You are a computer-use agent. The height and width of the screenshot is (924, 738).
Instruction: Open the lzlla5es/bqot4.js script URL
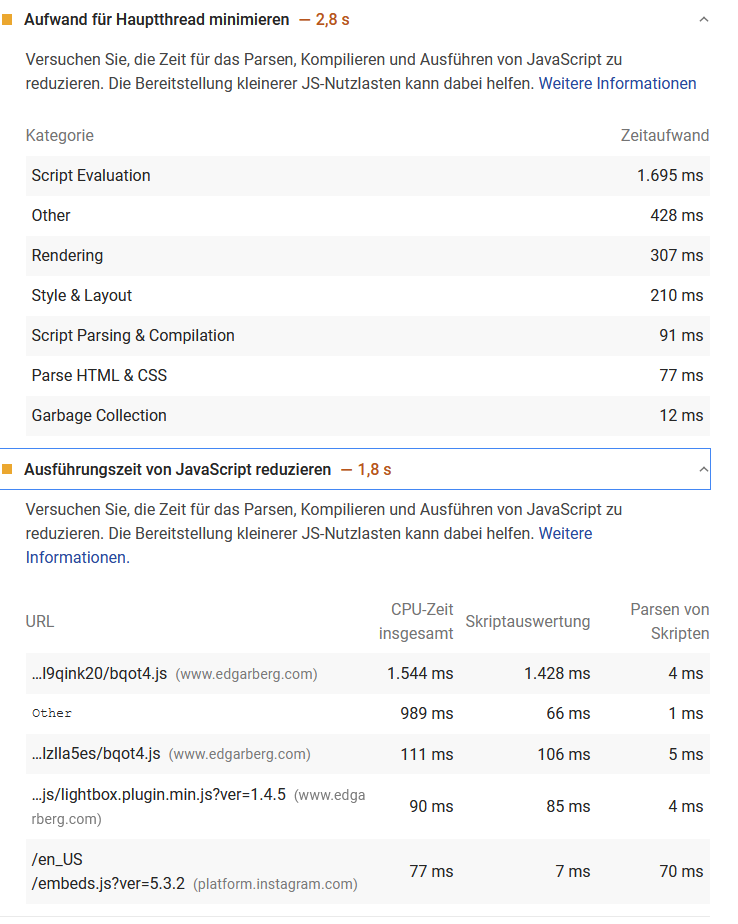[x=96, y=754]
